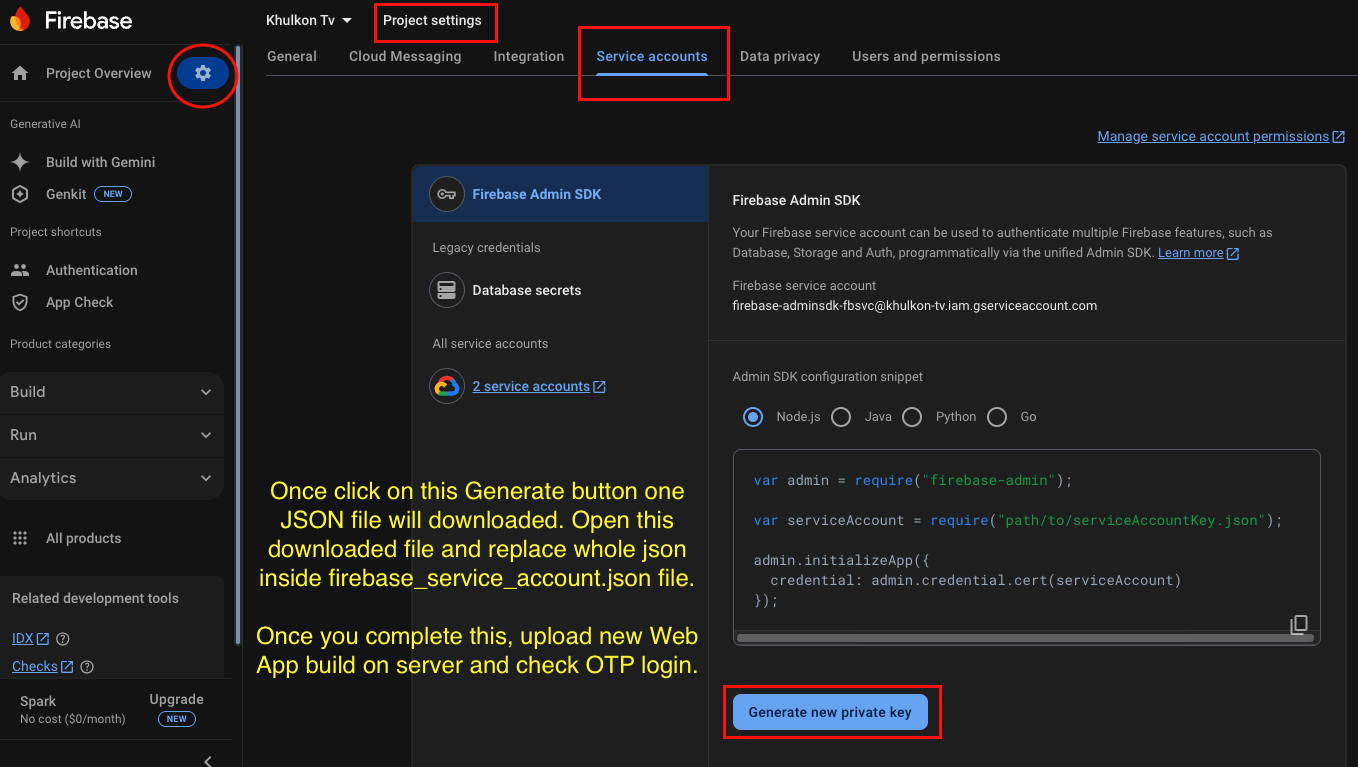
Task: Select the Java radio button
Action: [x=841, y=417]
